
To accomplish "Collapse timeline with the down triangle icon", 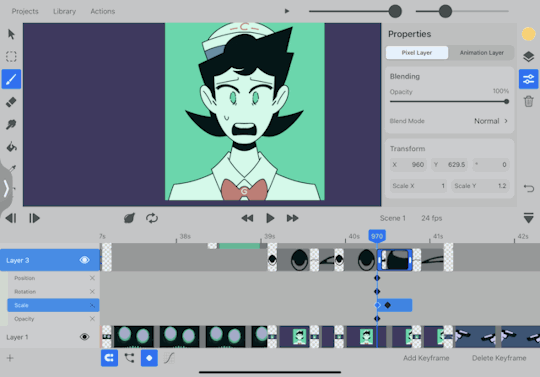I will (x=528, y=218).
